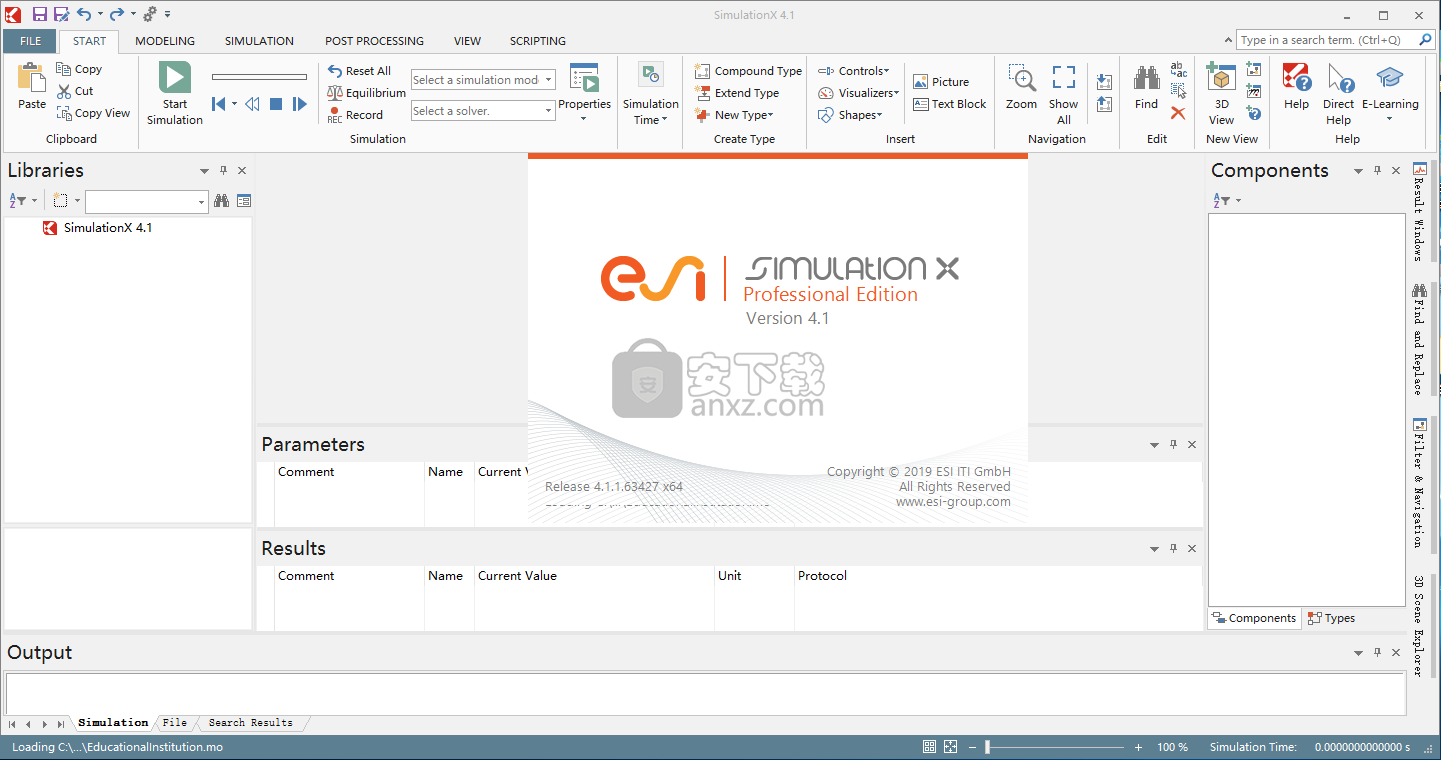1441x760 pixels.
Task: Open the Shapes dropdown
Action: [x=850, y=115]
